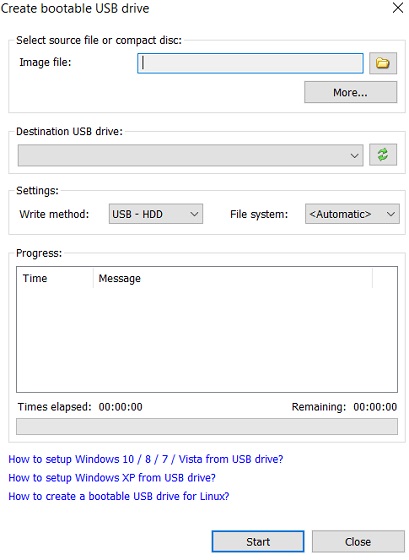Open Windows 10 / 8 / 7 / Vista setup link

pos(145,459)
